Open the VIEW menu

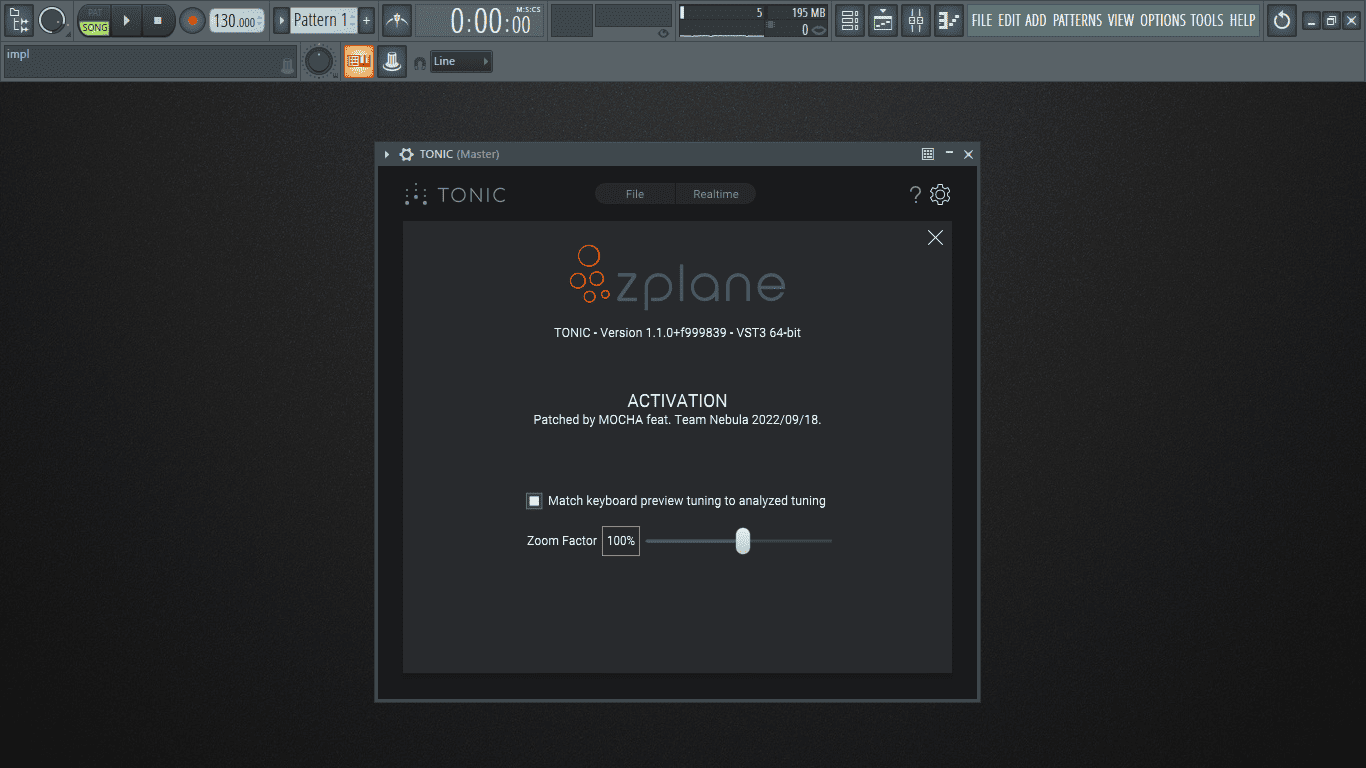pyautogui.click(x=1121, y=20)
